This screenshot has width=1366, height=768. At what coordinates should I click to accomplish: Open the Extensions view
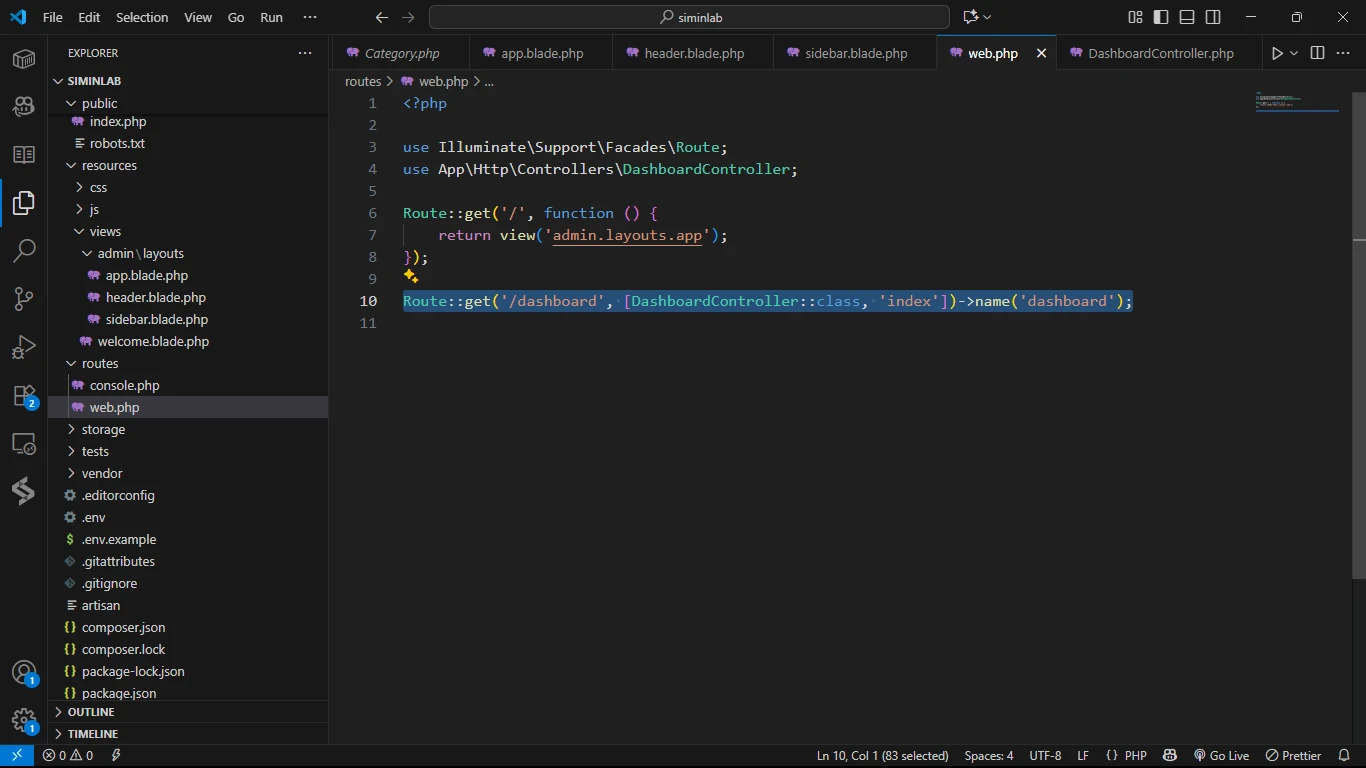pos(24,396)
